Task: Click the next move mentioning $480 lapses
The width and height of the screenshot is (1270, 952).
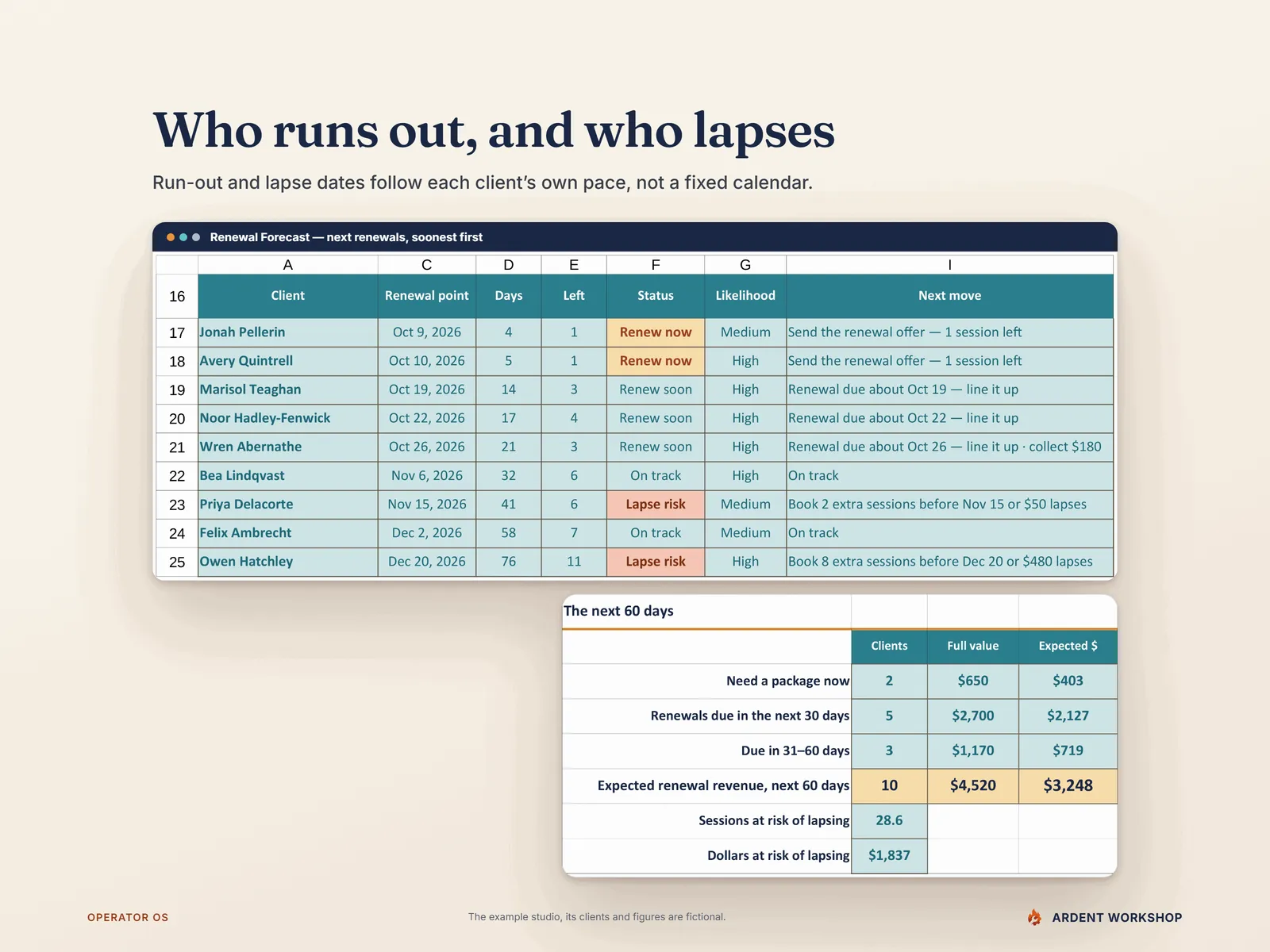Action: (950, 562)
